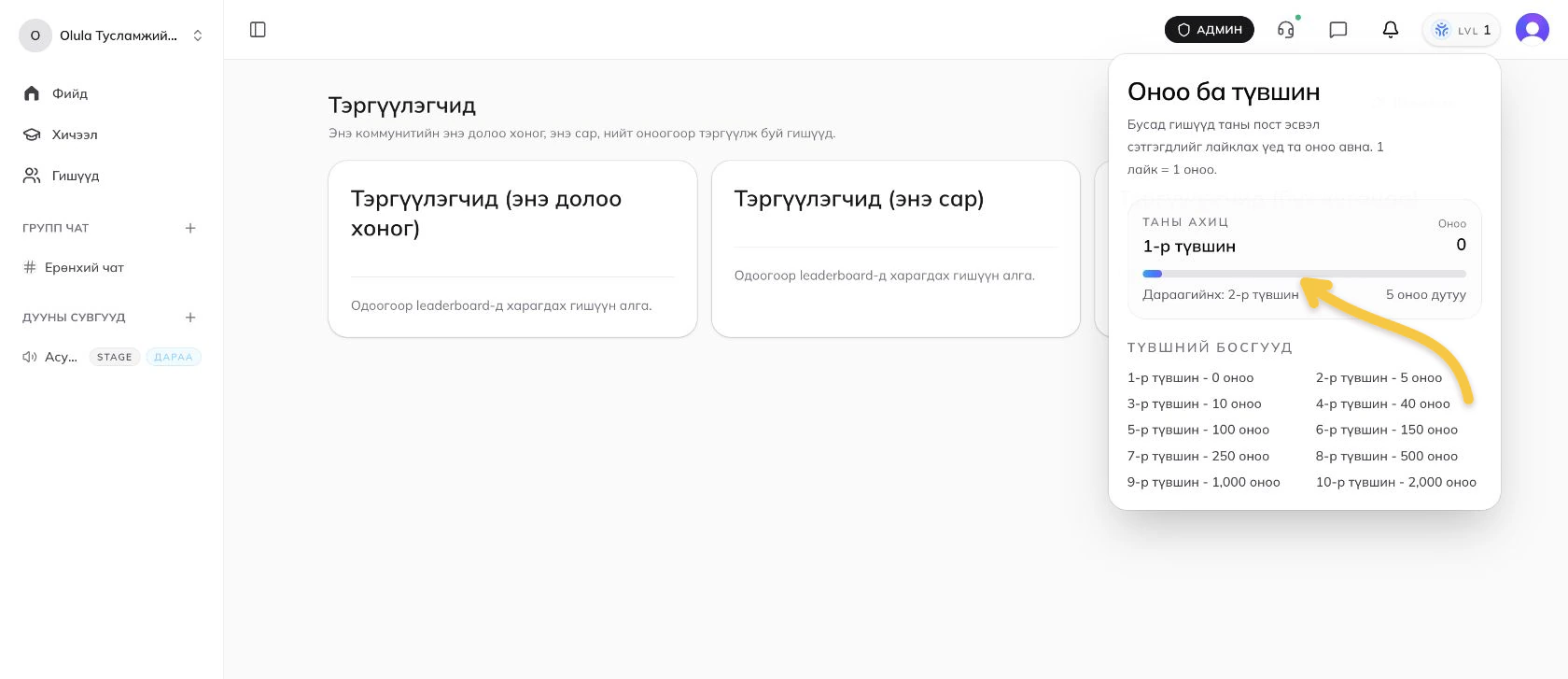Click the hash icon beside Ерөнхий чат

coord(30,267)
